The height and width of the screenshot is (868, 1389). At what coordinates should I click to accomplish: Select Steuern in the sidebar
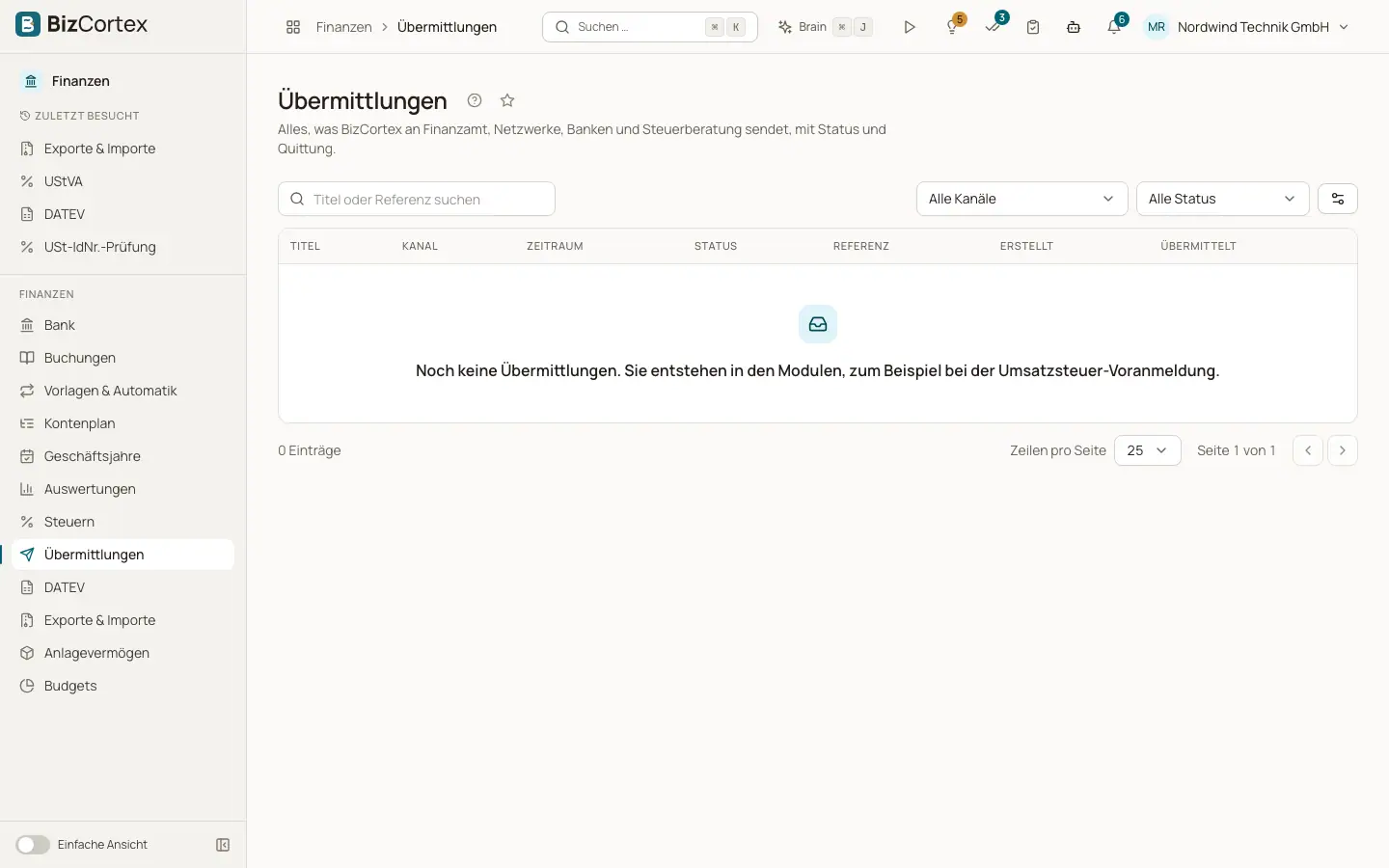(x=123, y=522)
